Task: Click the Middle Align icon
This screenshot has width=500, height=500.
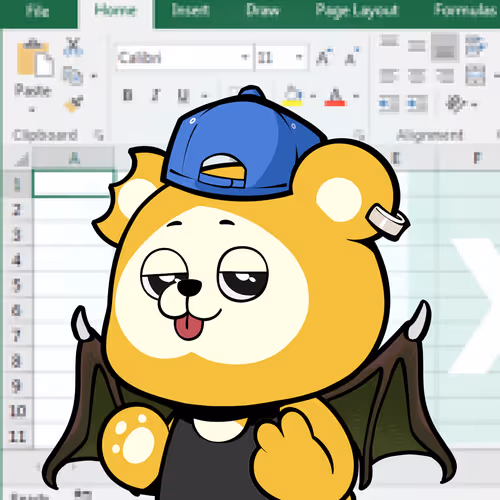Action: (417, 46)
